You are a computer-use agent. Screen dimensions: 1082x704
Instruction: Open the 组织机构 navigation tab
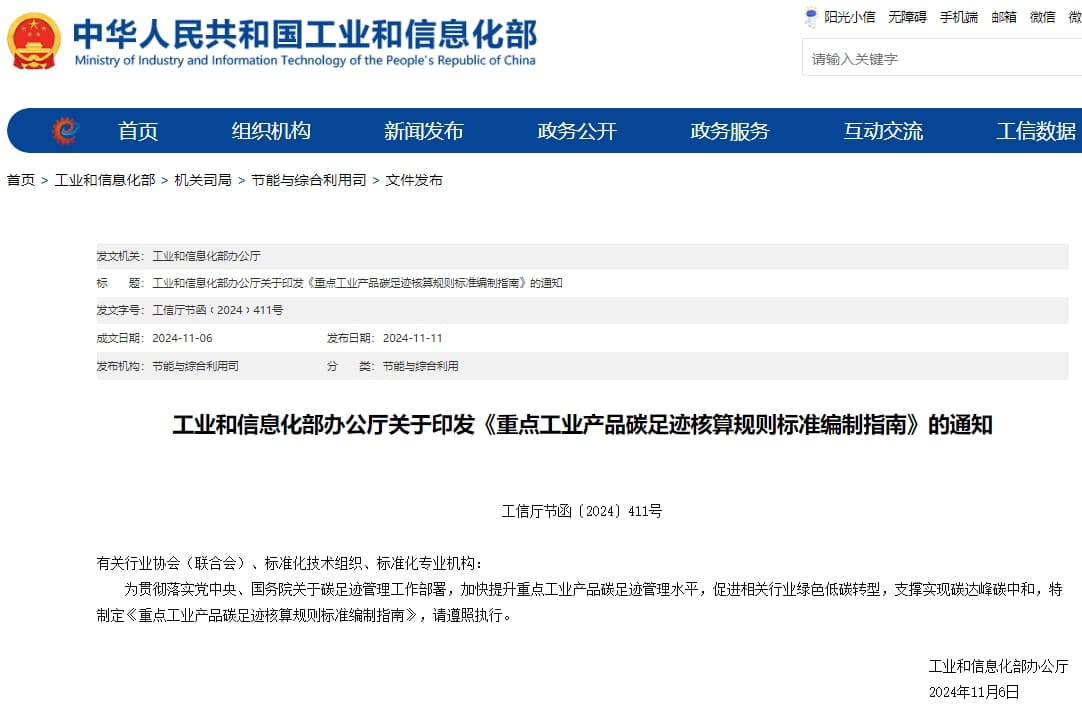coord(271,131)
